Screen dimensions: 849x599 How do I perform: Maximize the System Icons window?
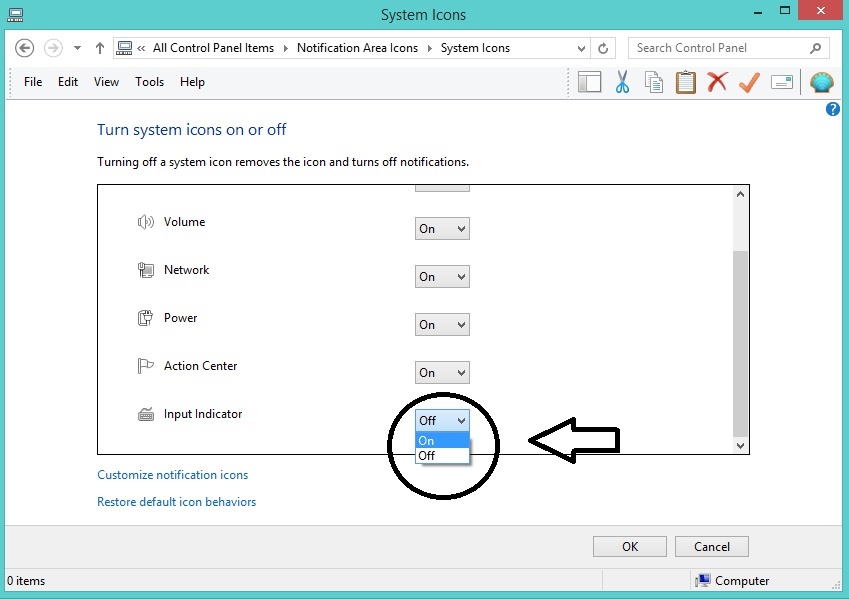tap(785, 11)
